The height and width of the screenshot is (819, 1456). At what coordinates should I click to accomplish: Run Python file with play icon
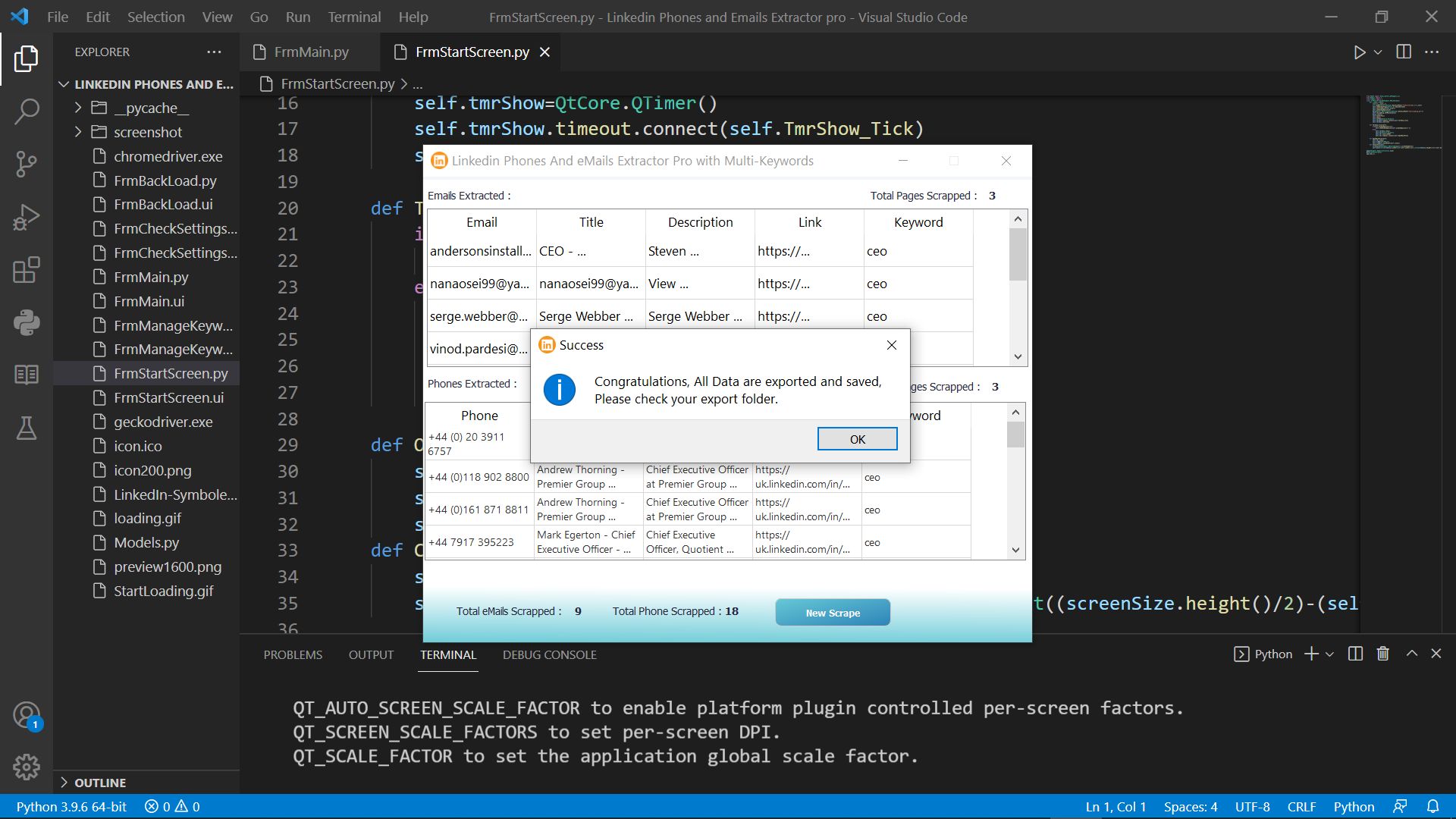(x=1359, y=52)
